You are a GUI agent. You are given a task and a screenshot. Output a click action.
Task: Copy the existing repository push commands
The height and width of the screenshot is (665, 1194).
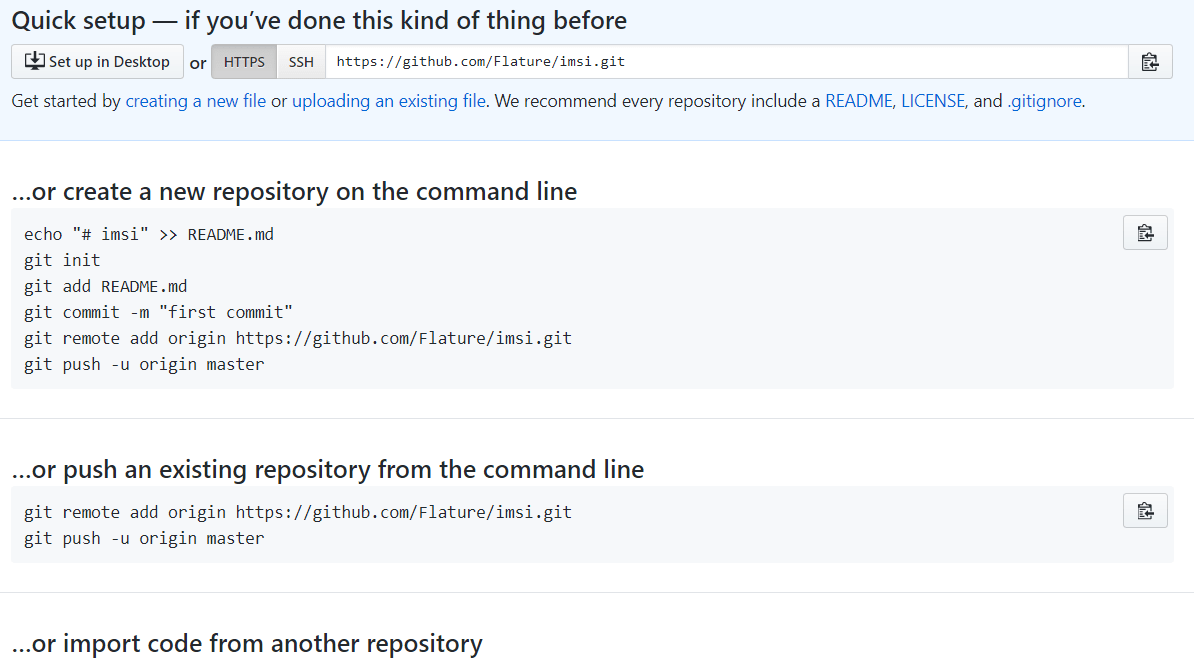click(x=1145, y=510)
